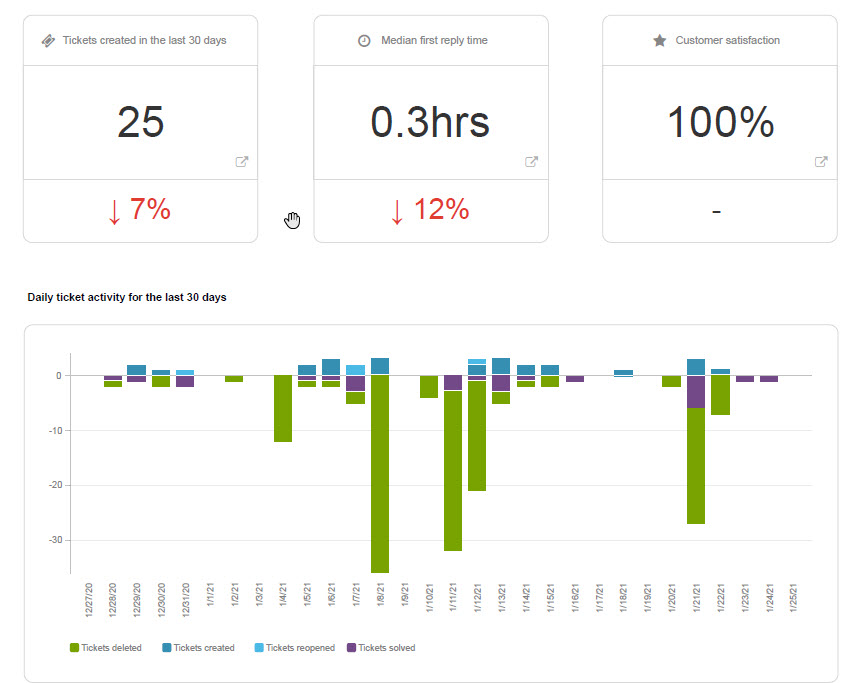Select the green deleted bar for 1/4/21
The height and width of the screenshot is (683, 858).
pos(282,408)
